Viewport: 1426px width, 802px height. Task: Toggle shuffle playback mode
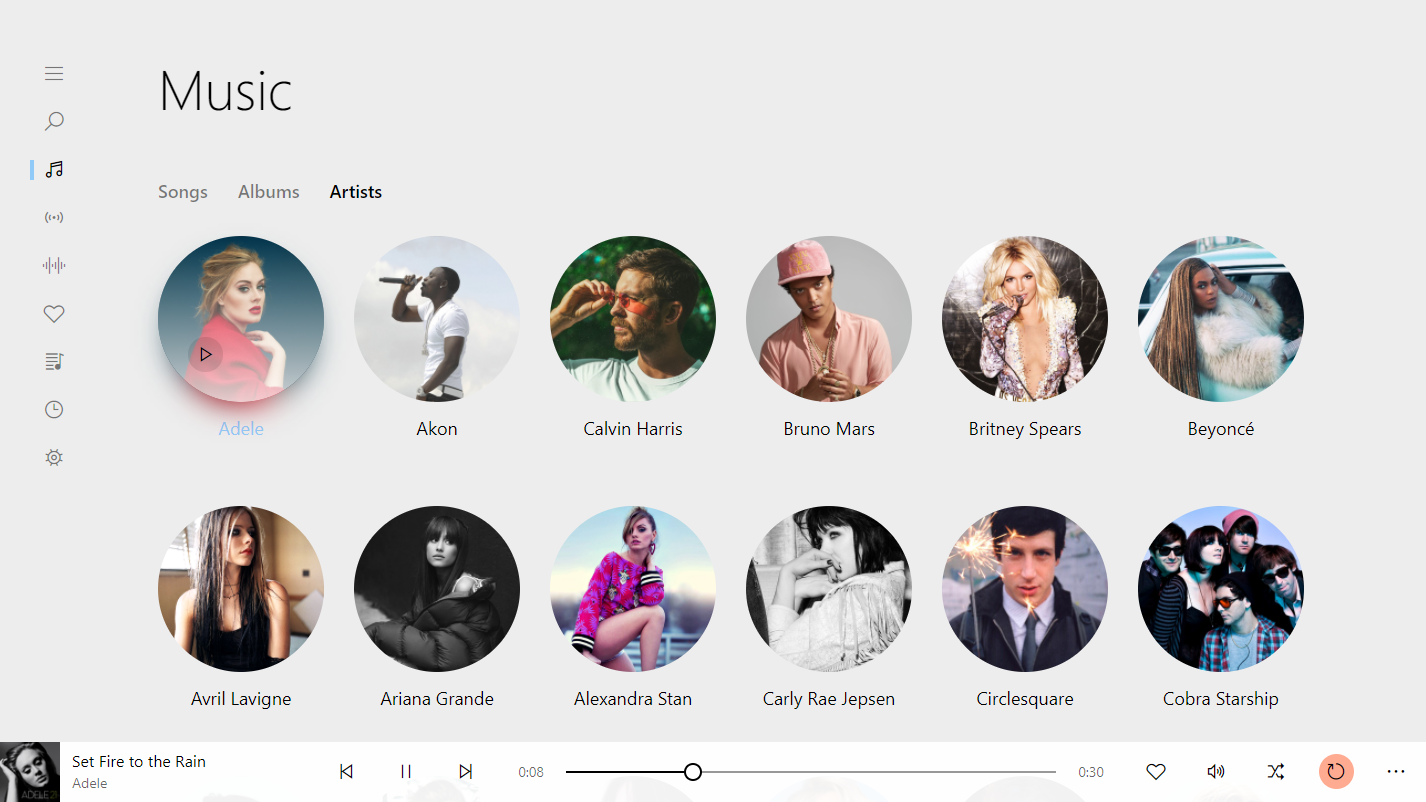tap(1276, 771)
